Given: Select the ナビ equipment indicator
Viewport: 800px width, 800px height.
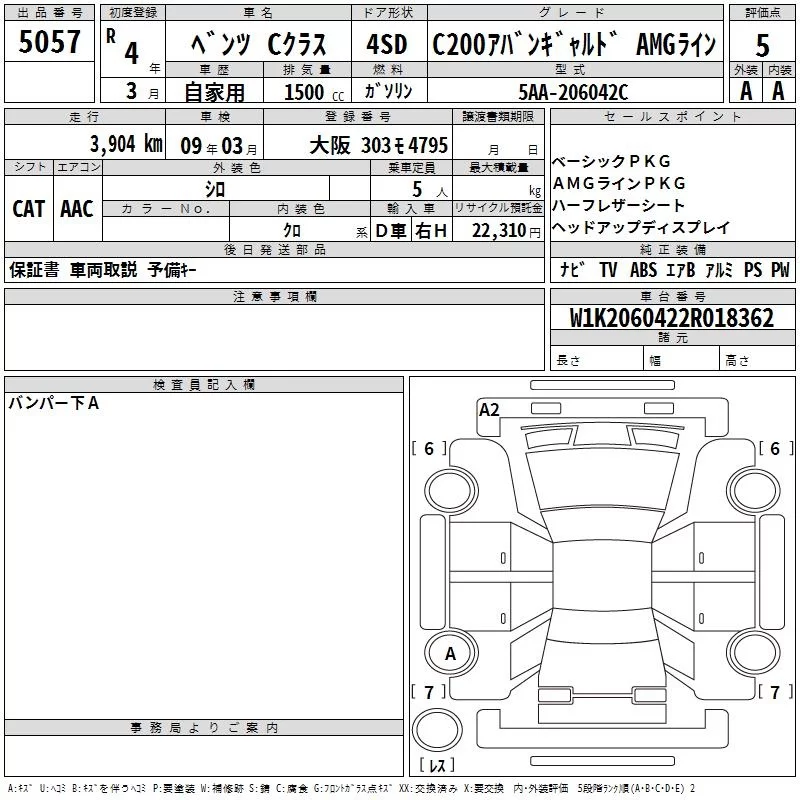Looking at the screenshot, I should point(572,269).
